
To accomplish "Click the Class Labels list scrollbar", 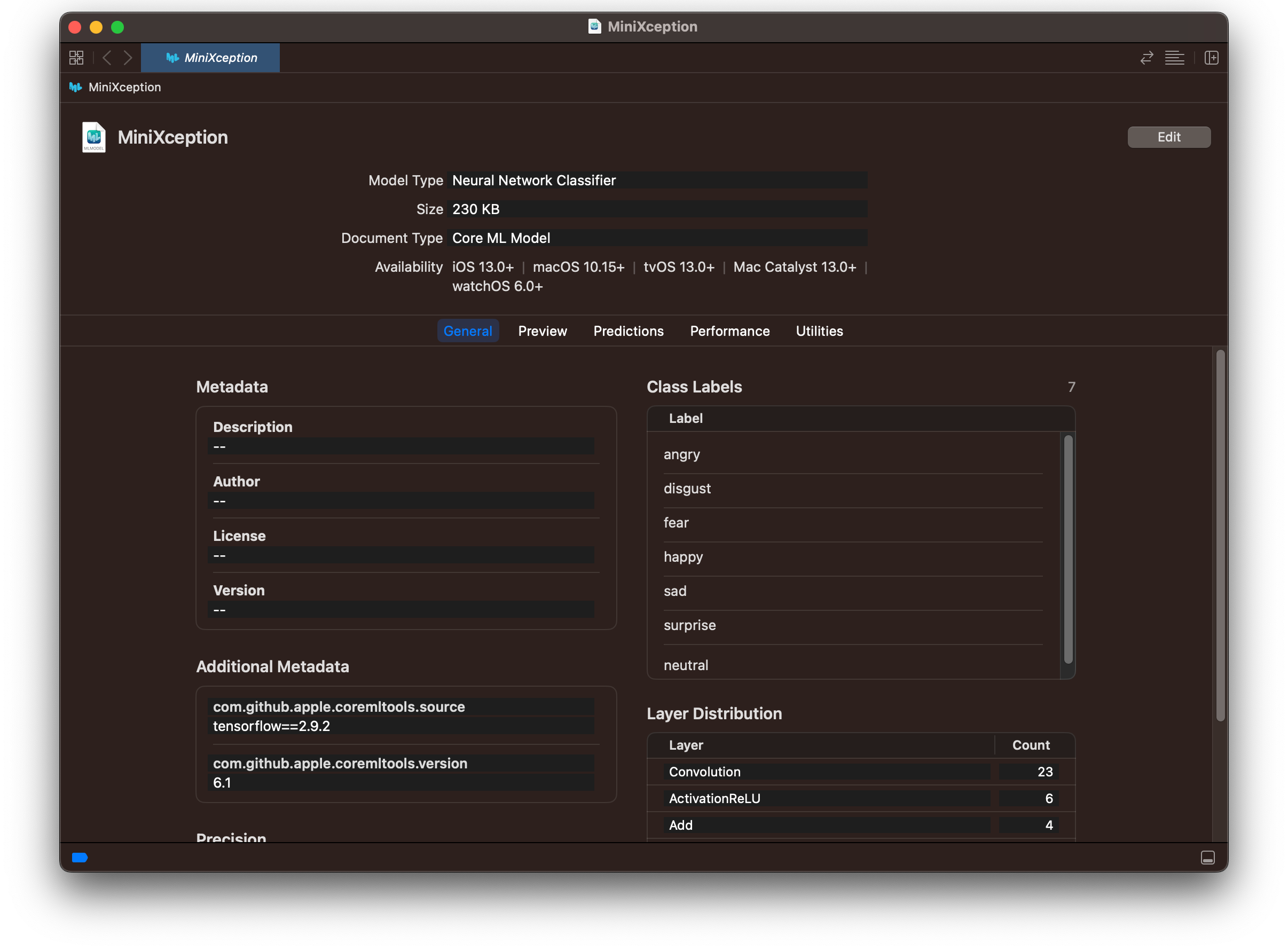I will click(x=1067, y=549).
